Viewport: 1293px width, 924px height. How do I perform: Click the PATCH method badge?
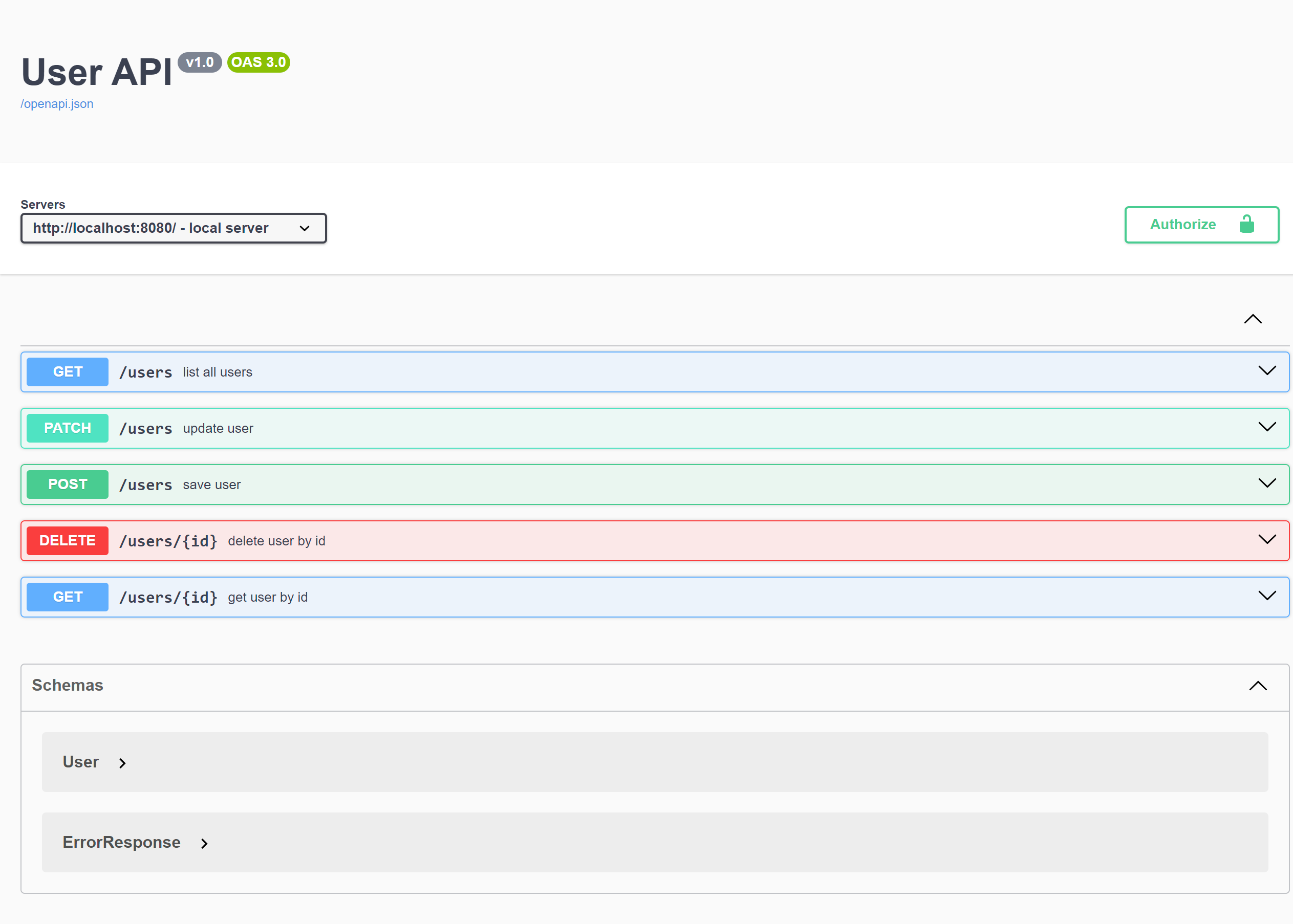tap(68, 428)
